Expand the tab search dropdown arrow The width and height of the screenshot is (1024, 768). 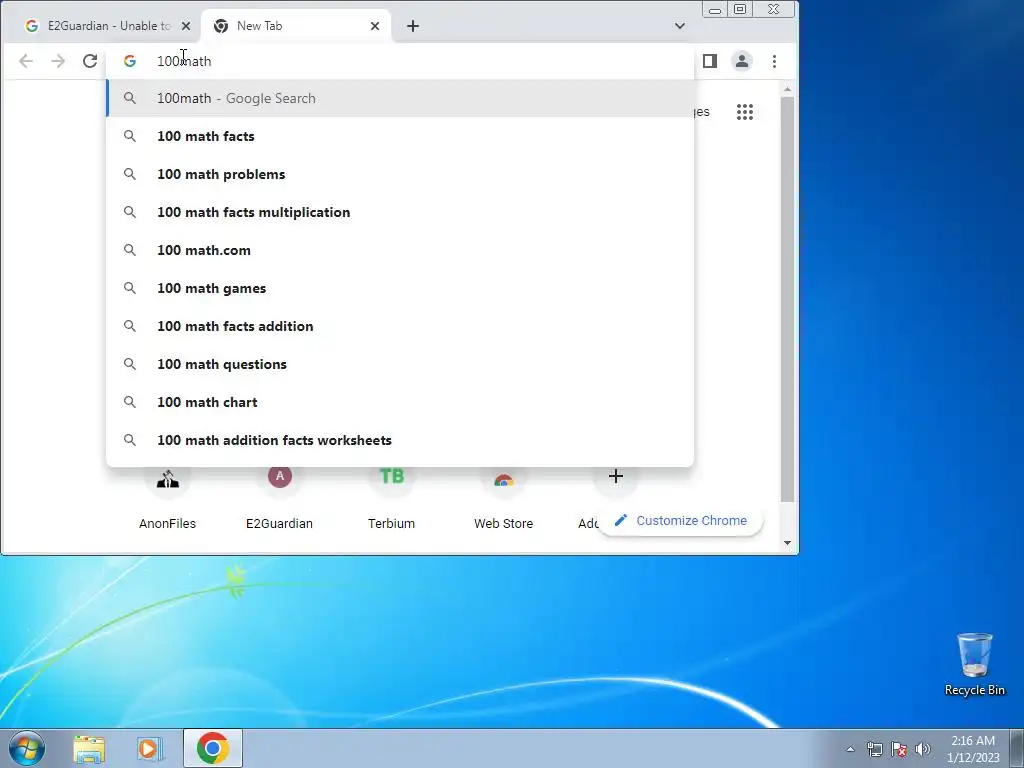680,26
